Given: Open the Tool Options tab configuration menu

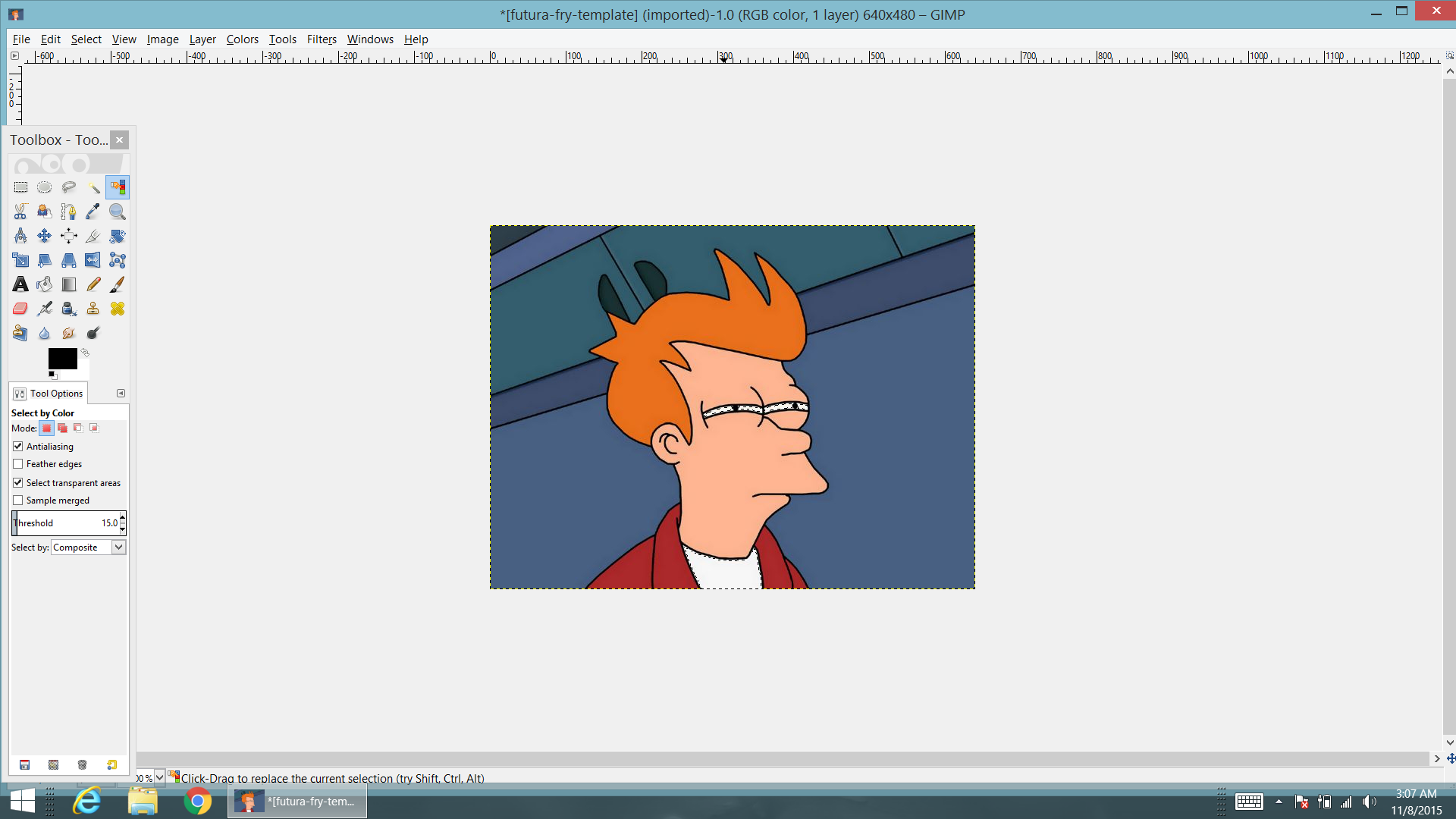Looking at the screenshot, I should pos(121,394).
